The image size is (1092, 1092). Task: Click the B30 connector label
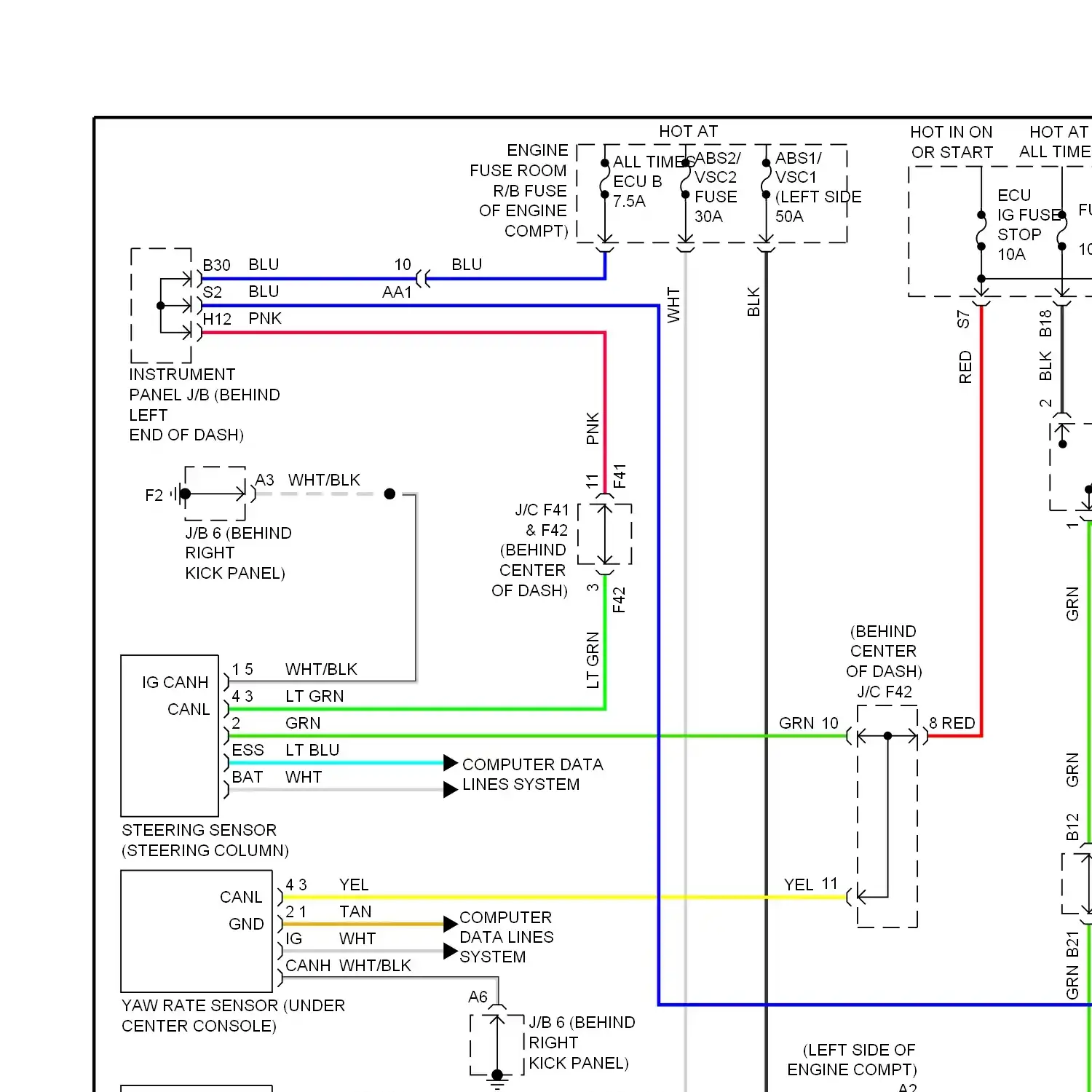pyautogui.click(x=216, y=265)
